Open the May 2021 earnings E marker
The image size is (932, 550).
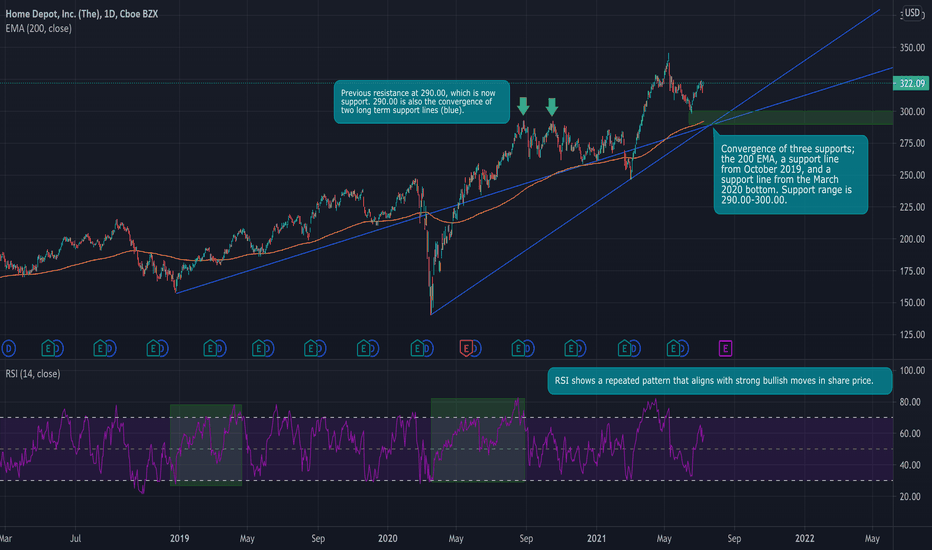click(673, 348)
